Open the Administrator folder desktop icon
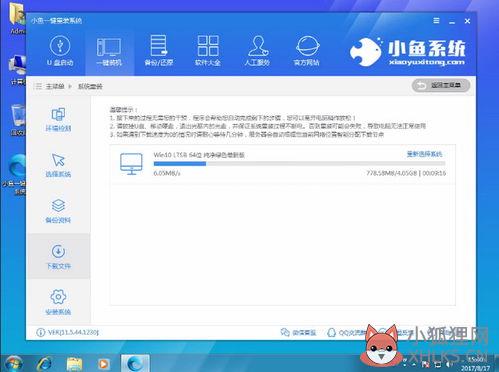This screenshot has height=372, width=499. click(x=17, y=18)
